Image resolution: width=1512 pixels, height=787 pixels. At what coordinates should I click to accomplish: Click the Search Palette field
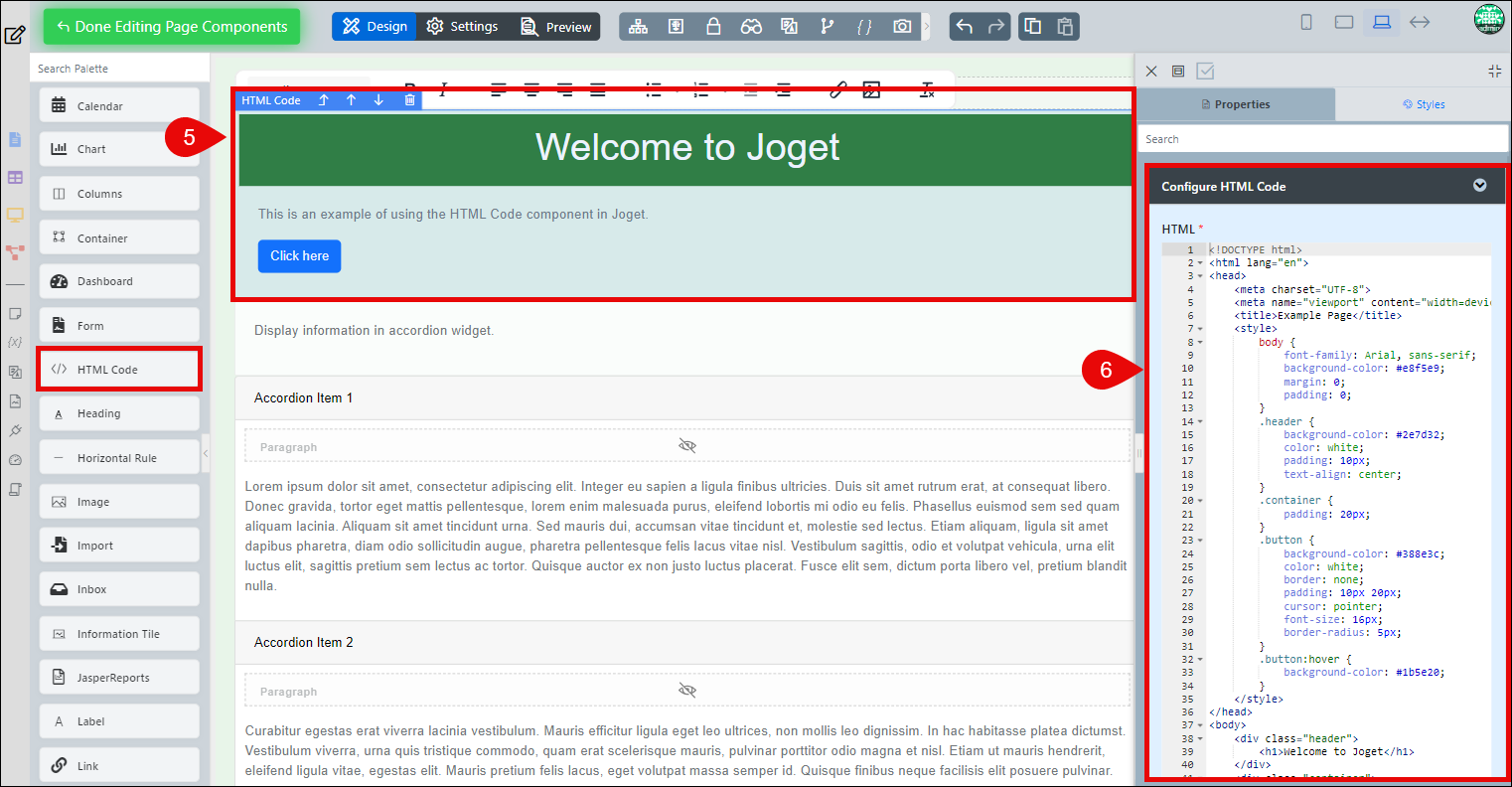pos(120,69)
